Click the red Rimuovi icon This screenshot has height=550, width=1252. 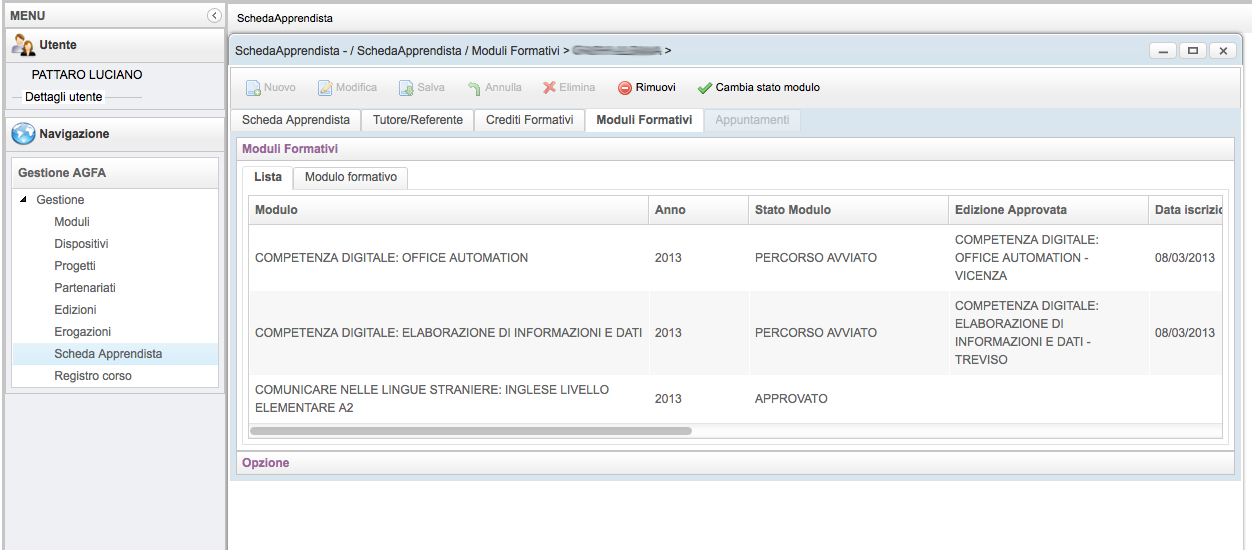(x=625, y=88)
